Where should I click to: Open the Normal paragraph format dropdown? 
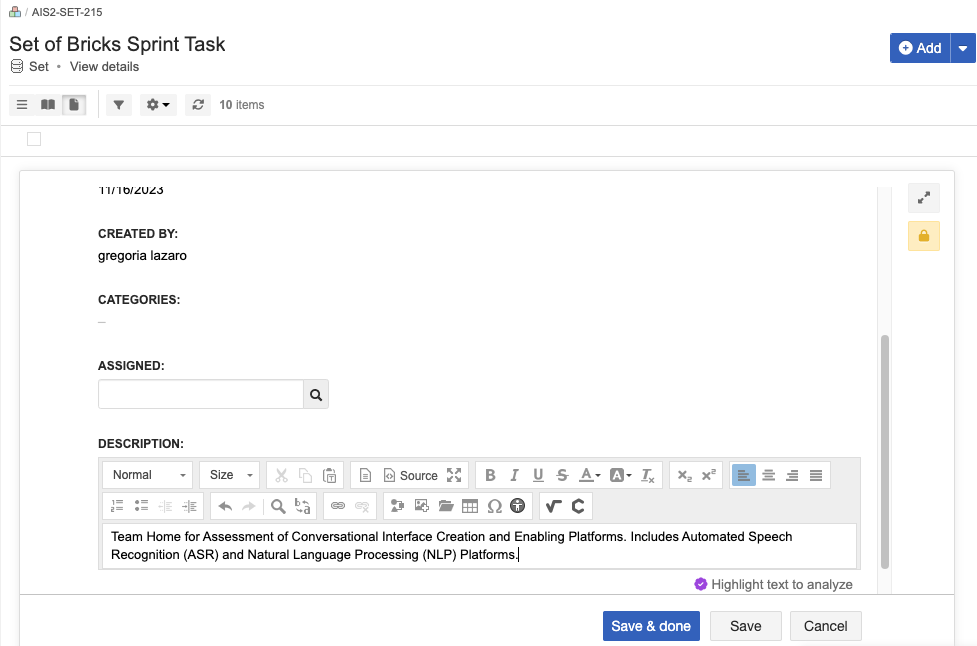[148, 475]
